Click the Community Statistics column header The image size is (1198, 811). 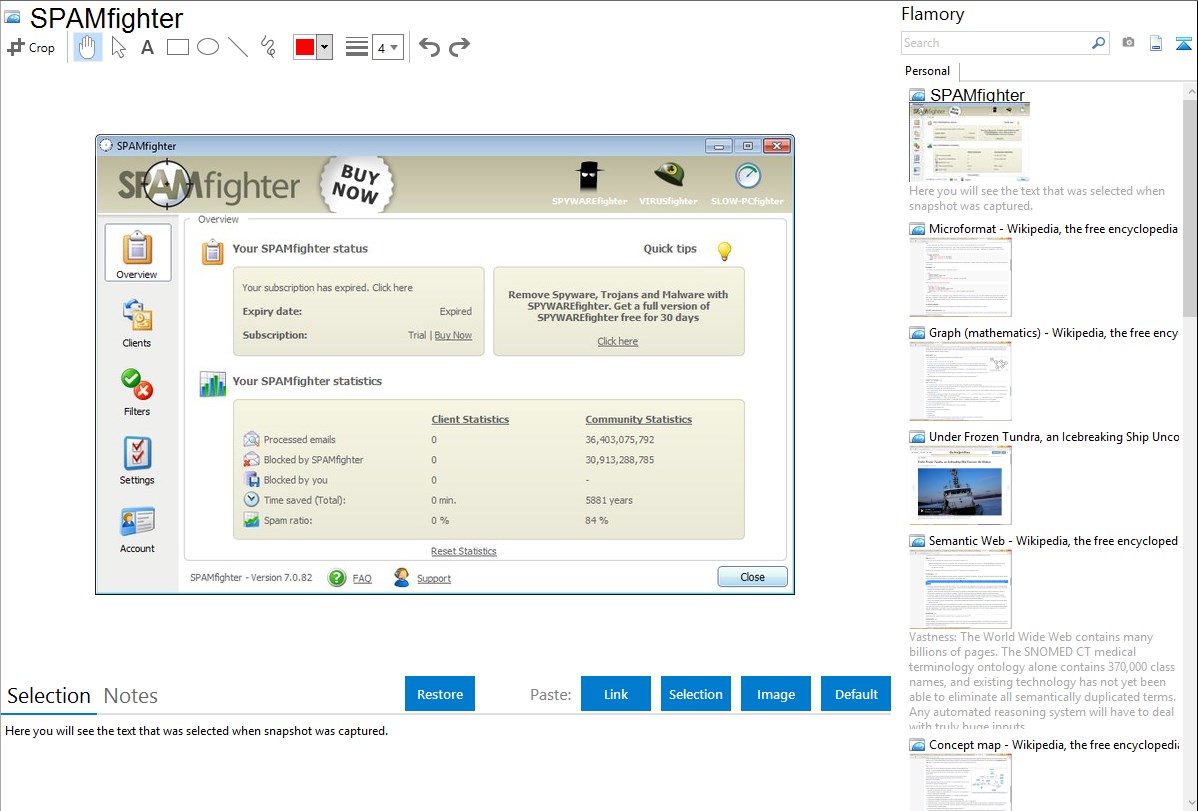pos(639,420)
